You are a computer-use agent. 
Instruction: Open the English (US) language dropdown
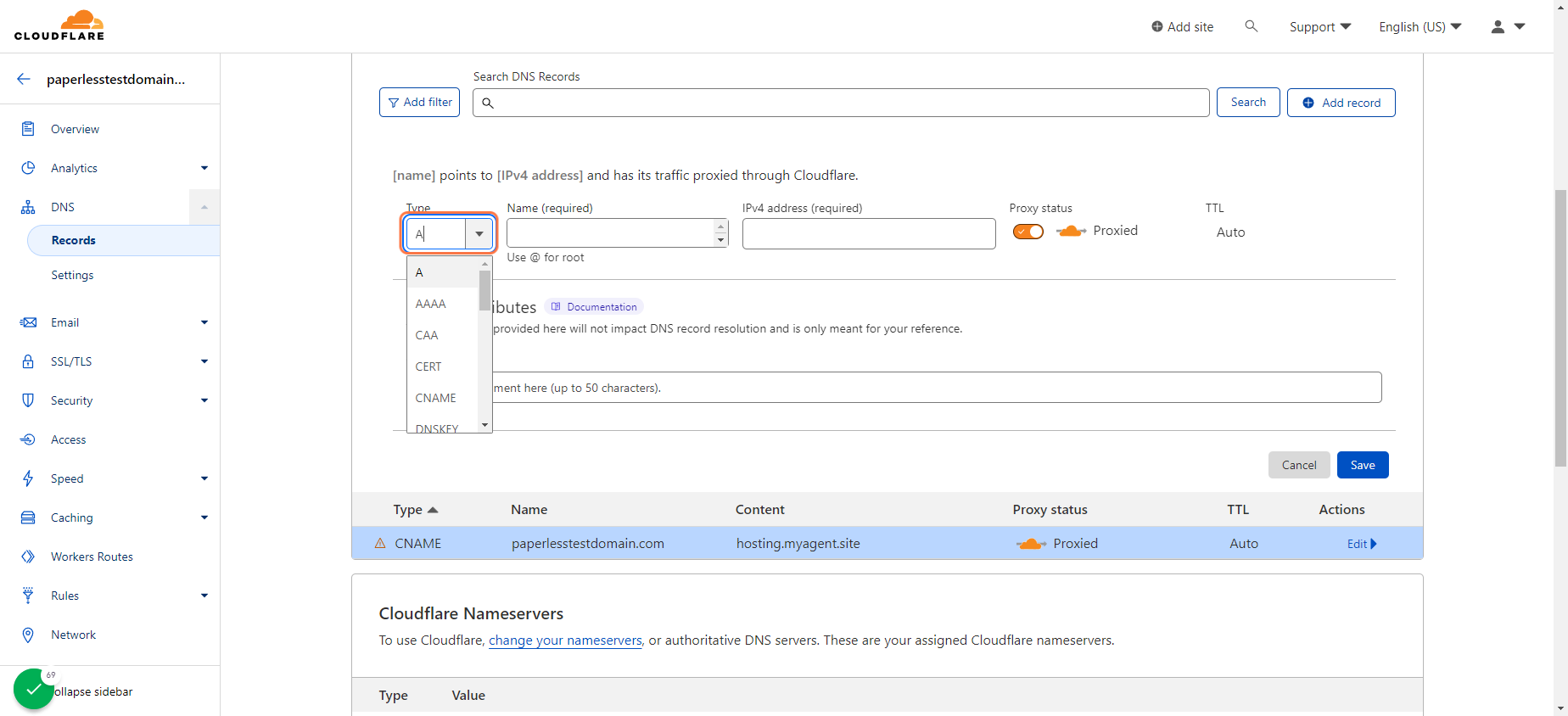pyautogui.click(x=1420, y=27)
